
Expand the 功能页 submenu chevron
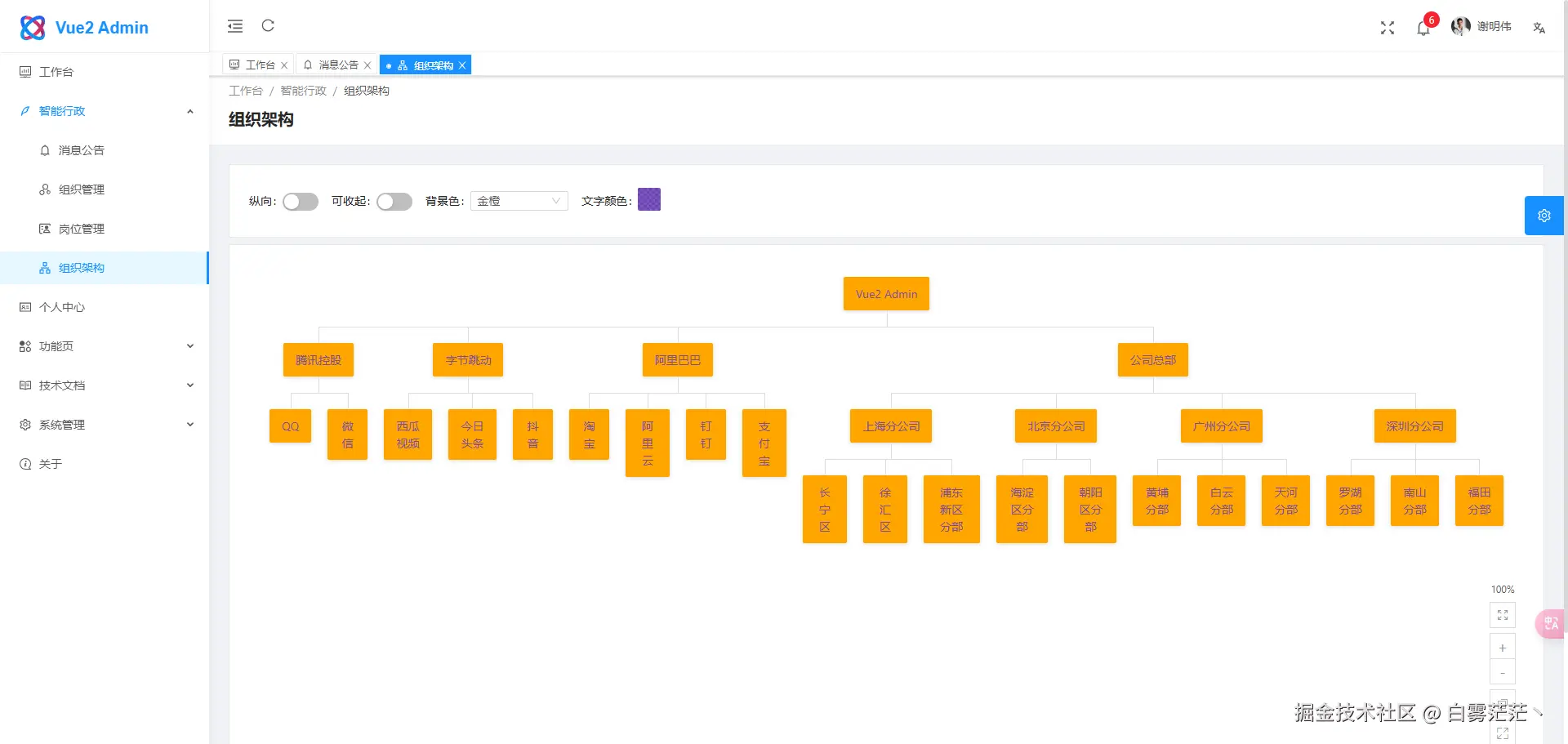(x=190, y=346)
